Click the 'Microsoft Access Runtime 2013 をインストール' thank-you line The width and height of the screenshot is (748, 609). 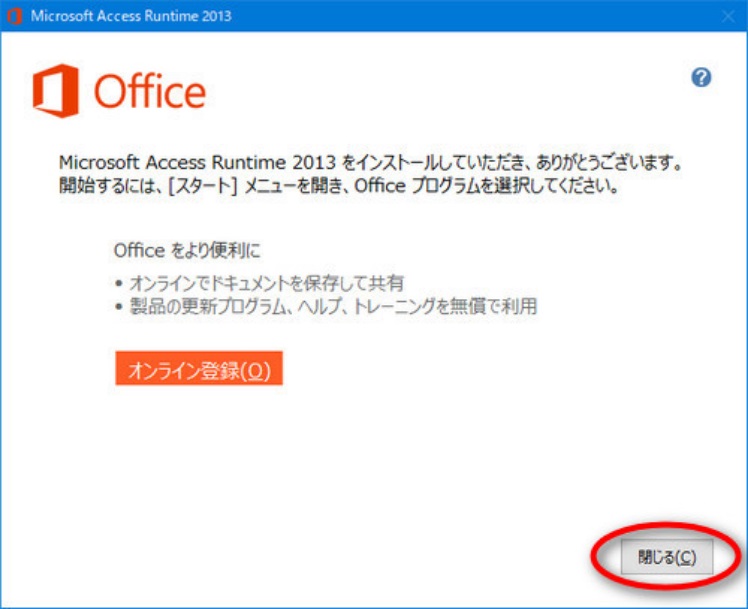point(371,163)
